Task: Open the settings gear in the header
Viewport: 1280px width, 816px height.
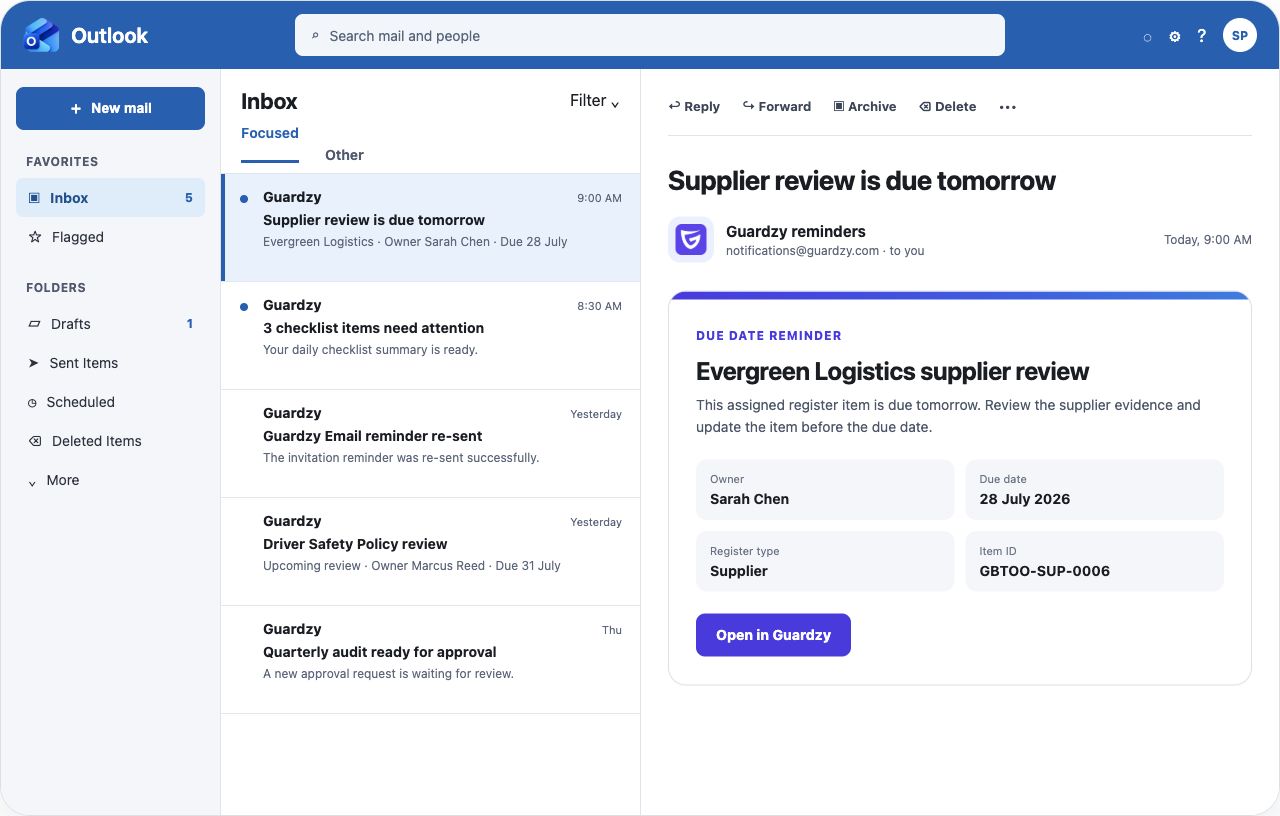Action: pyautogui.click(x=1175, y=36)
